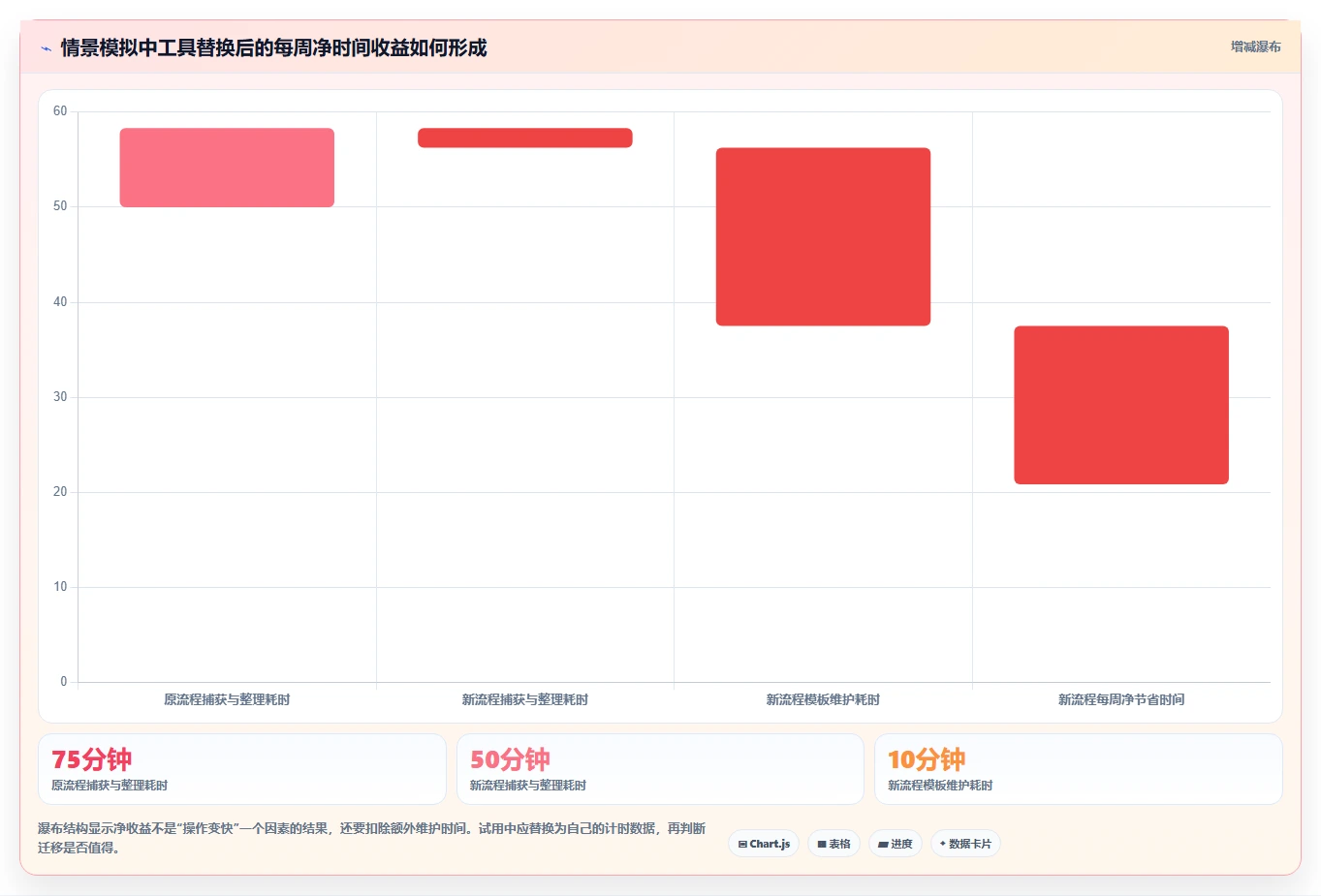Image resolution: width=1321 pixels, height=896 pixels.
Task: Click the pink 原流程捕获与整理耗时 bar
Action: [227, 168]
